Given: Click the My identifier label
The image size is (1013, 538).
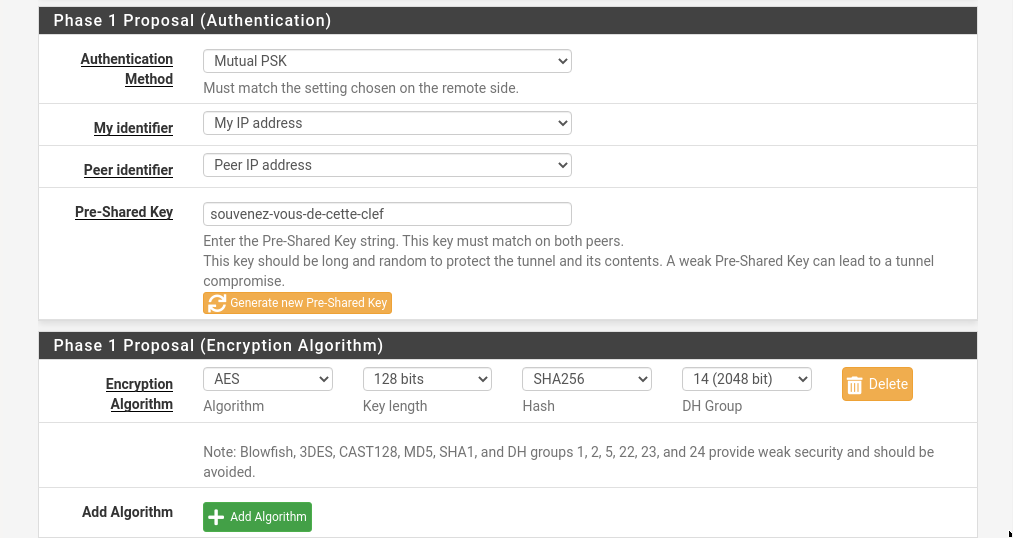Looking at the screenshot, I should pyautogui.click(x=133, y=128).
